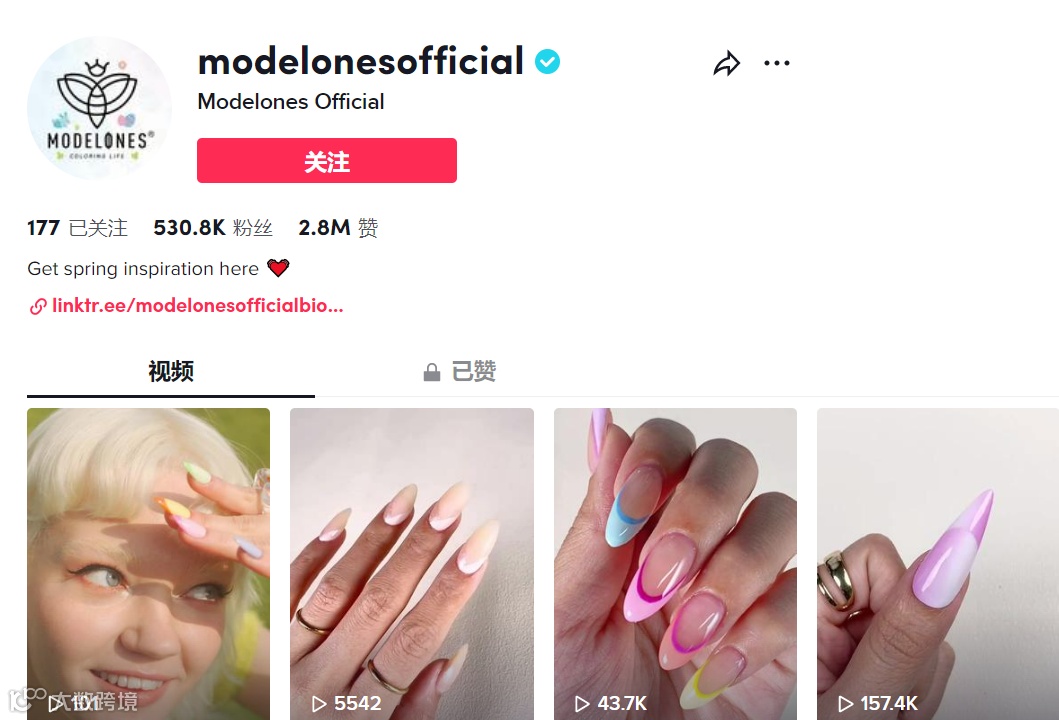This screenshot has width=1059, height=720.
Task: Open the blonde woman video thumbnail
Action: pos(149,564)
